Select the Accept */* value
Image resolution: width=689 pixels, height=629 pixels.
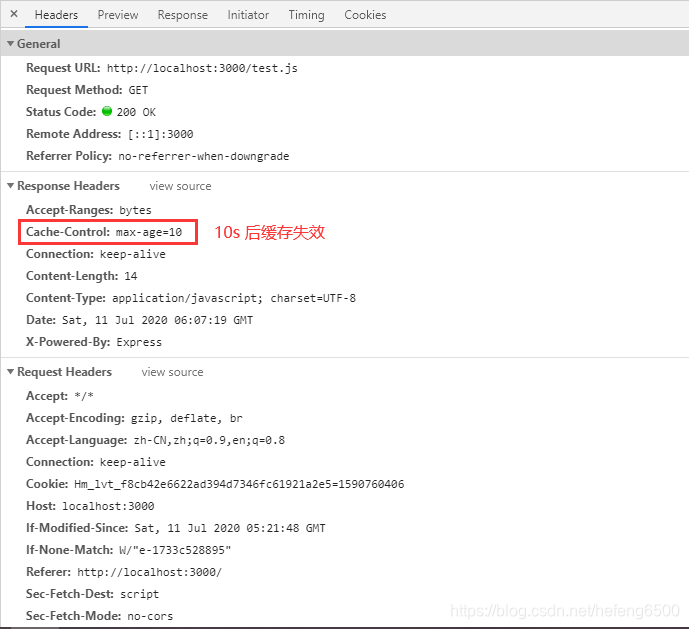point(84,396)
